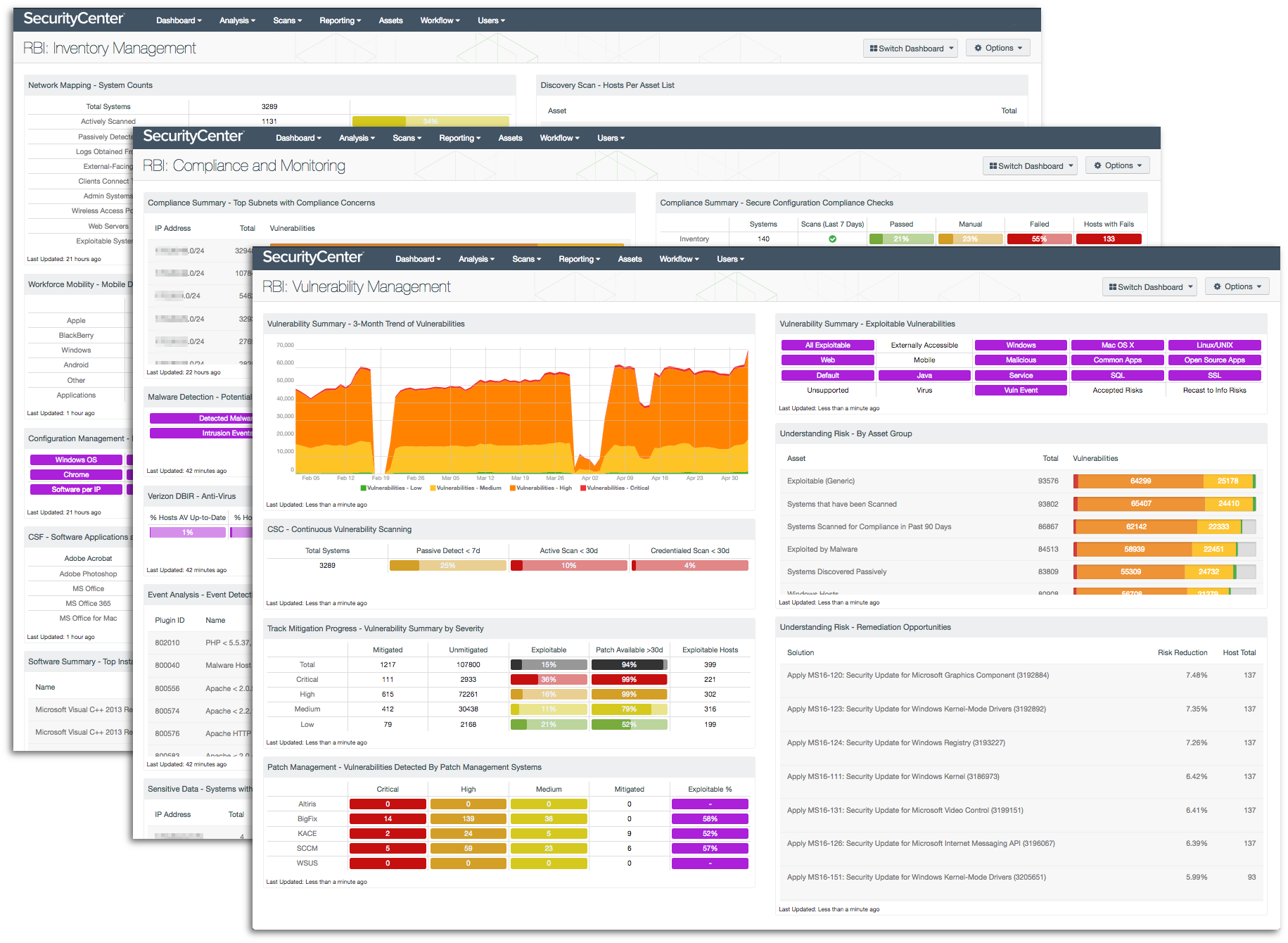Click Common Apps indicator
The image size is (1288, 943).
coord(1118,360)
